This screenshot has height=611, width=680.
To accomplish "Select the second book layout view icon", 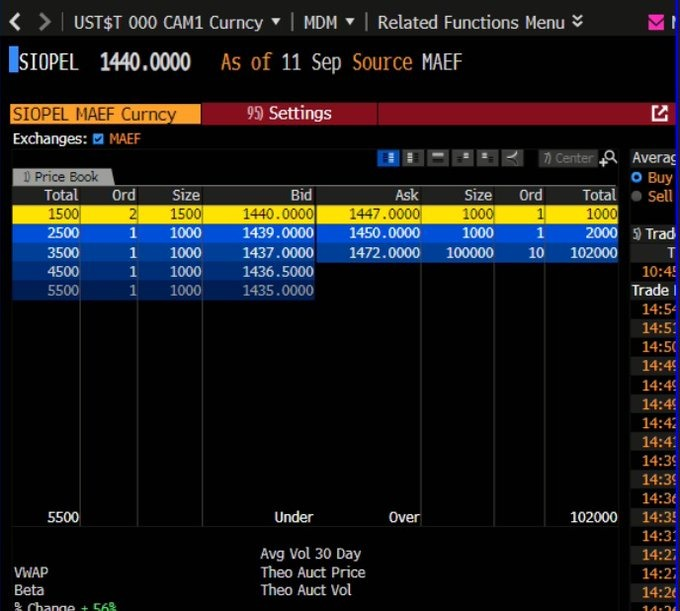I will pos(413,158).
